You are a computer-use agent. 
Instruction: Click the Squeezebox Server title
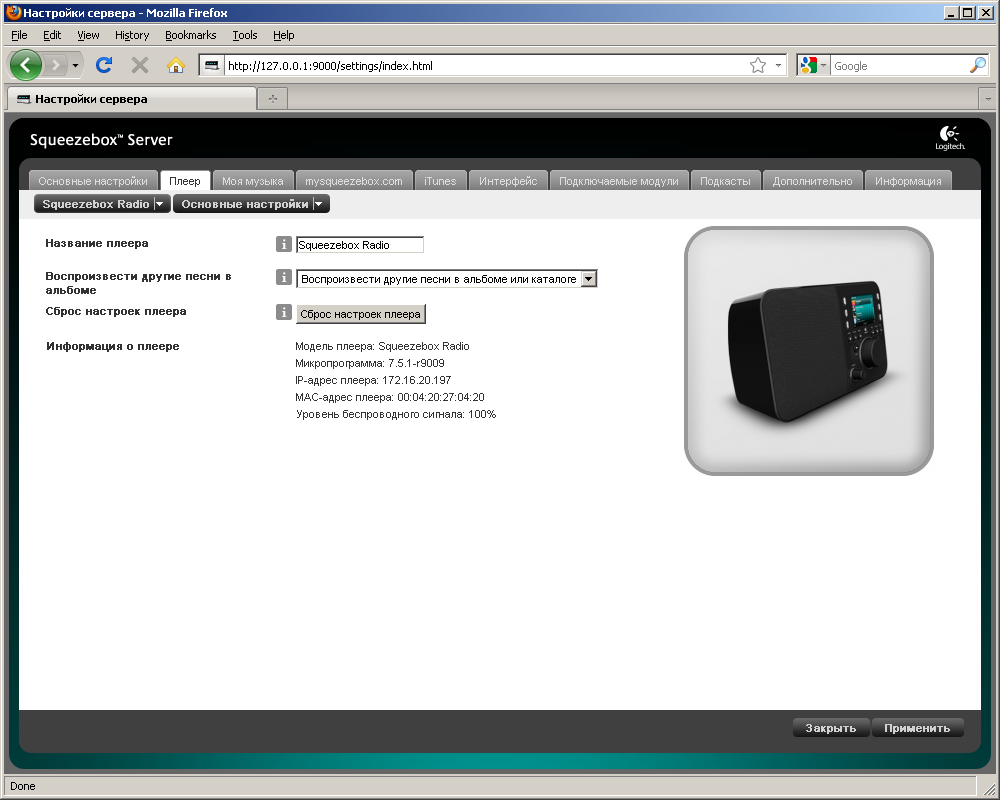(x=101, y=140)
